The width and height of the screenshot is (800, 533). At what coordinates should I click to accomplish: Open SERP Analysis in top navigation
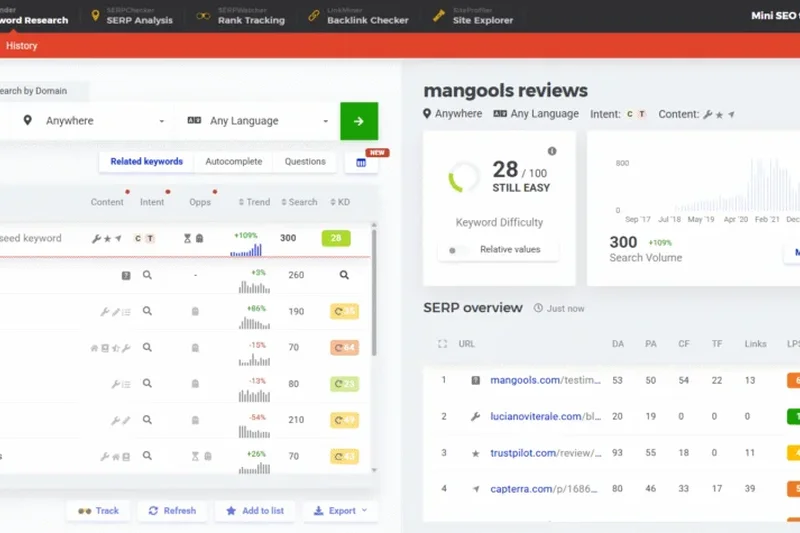(132, 16)
